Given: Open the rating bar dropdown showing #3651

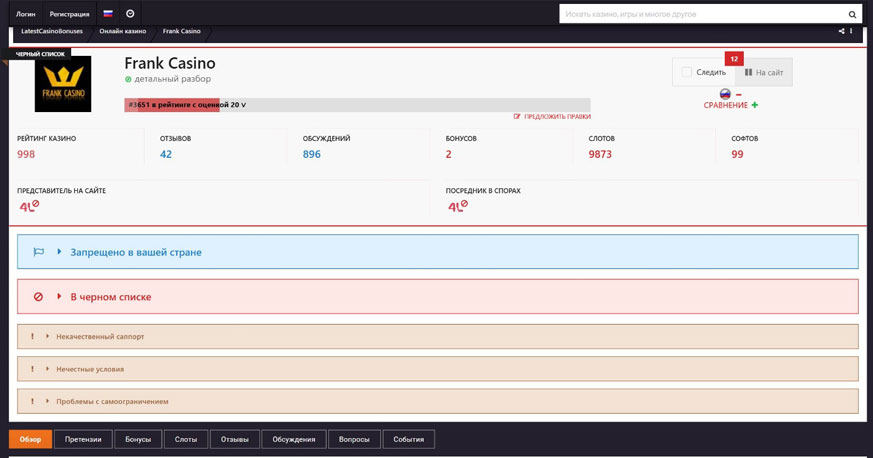Looking at the screenshot, I should (357, 105).
